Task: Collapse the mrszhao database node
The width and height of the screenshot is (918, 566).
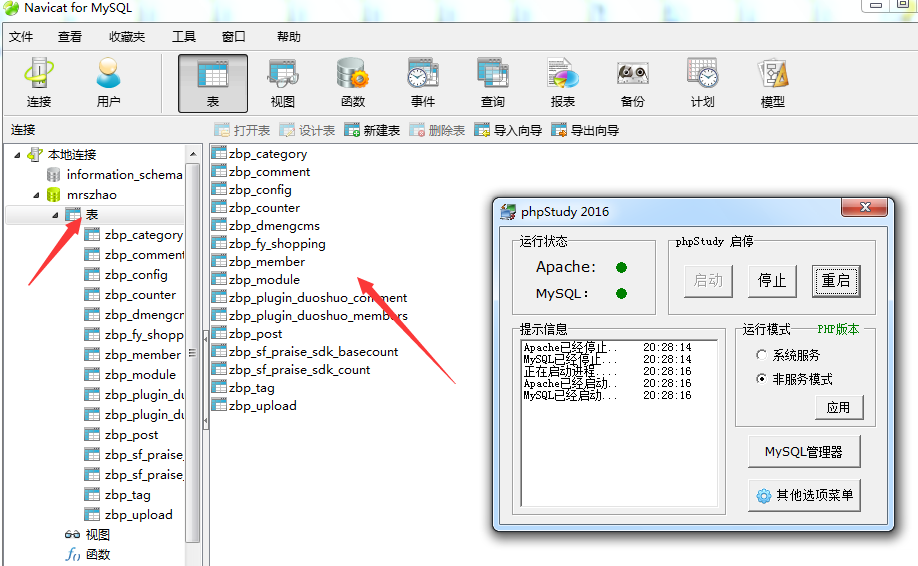Action: [36, 195]
